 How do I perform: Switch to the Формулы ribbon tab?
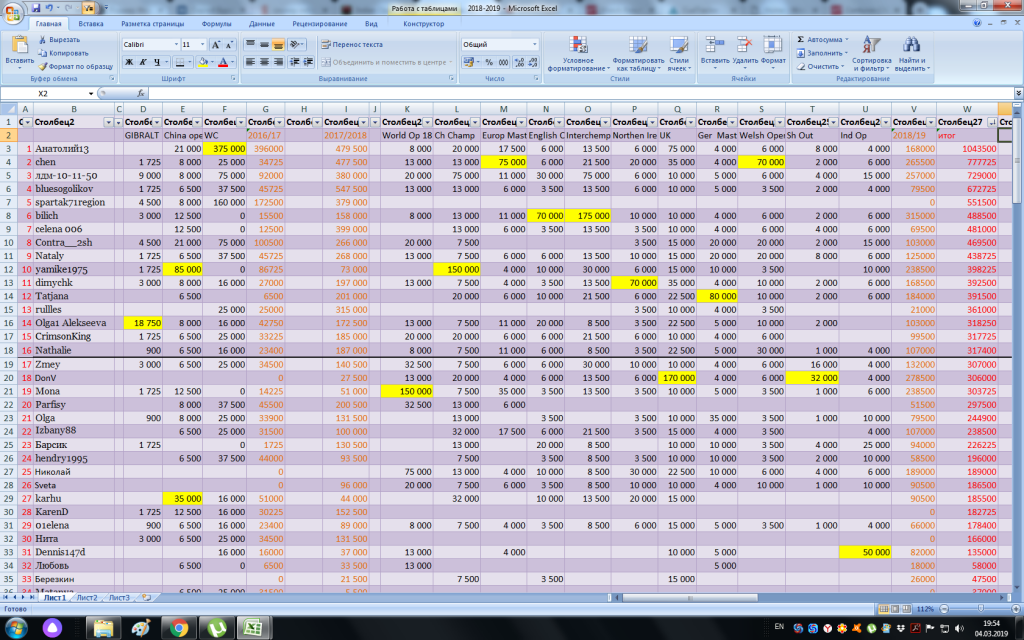point(216,22)
